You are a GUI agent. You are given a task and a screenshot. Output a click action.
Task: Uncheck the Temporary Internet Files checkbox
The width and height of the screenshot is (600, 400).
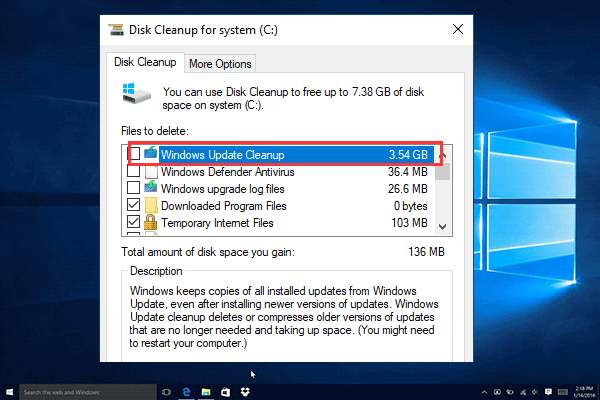pyautogui.click(x=133, y=222)
